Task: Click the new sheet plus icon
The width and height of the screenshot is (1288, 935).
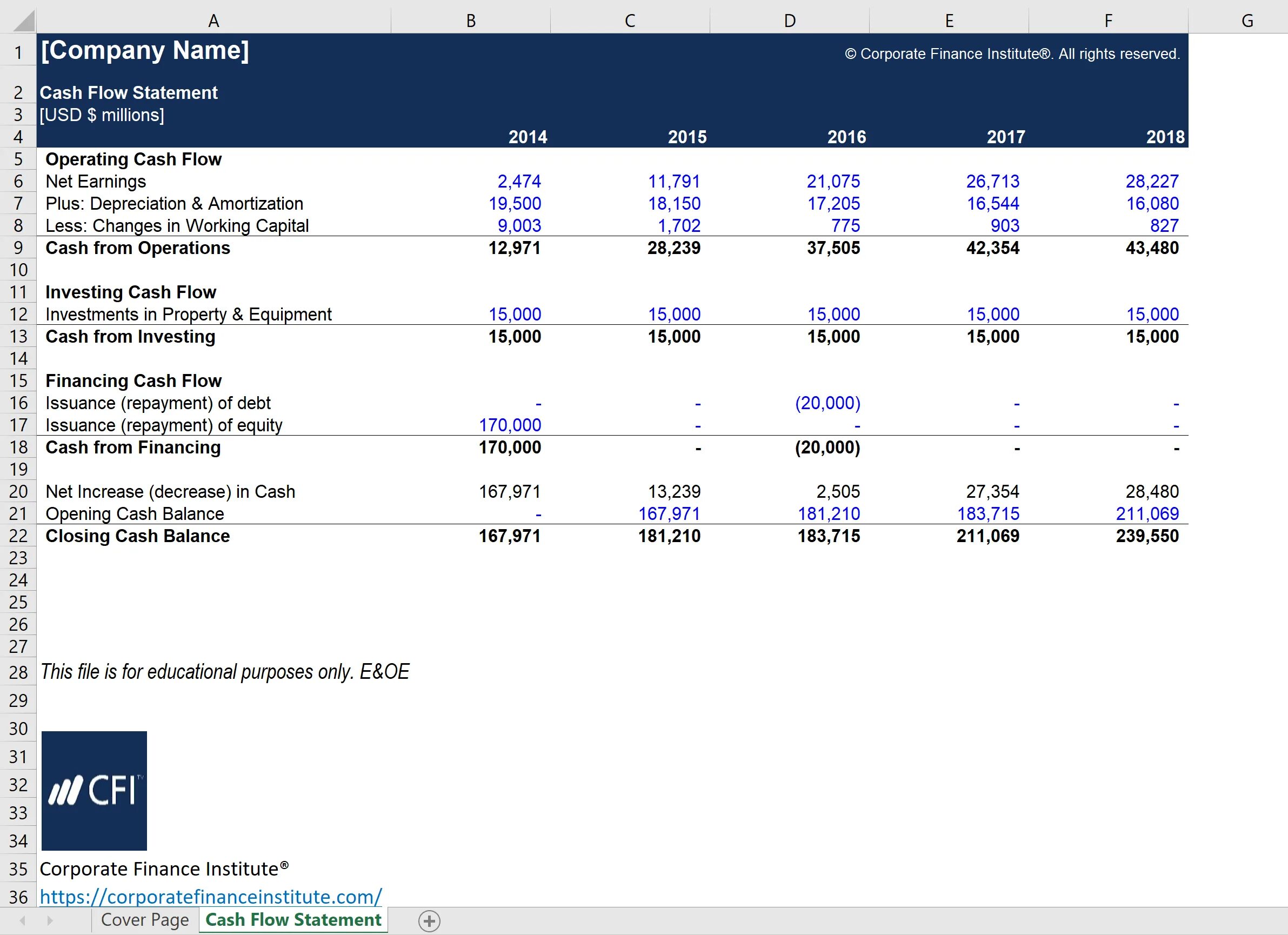Action: tap(429, 921)
